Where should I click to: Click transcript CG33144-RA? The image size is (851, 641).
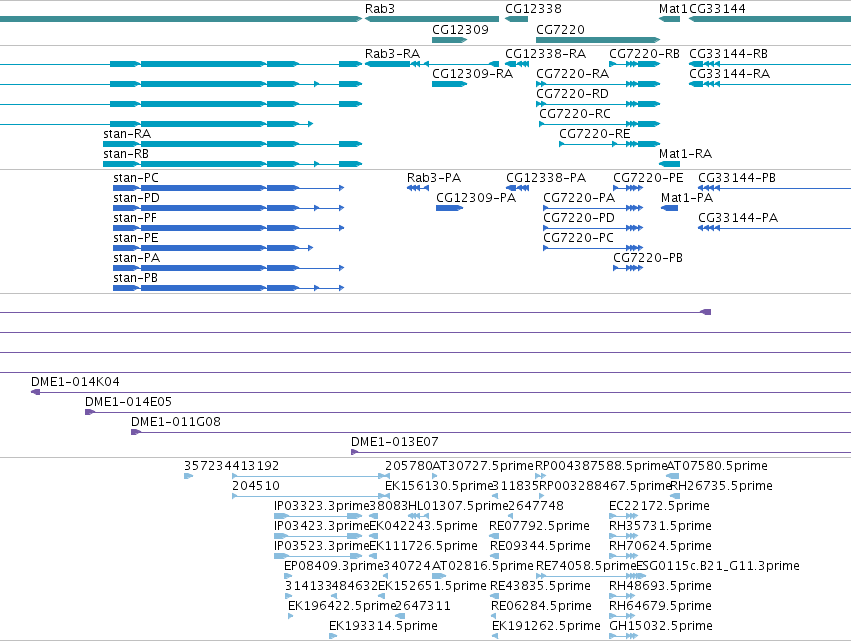tap(729, 73)
